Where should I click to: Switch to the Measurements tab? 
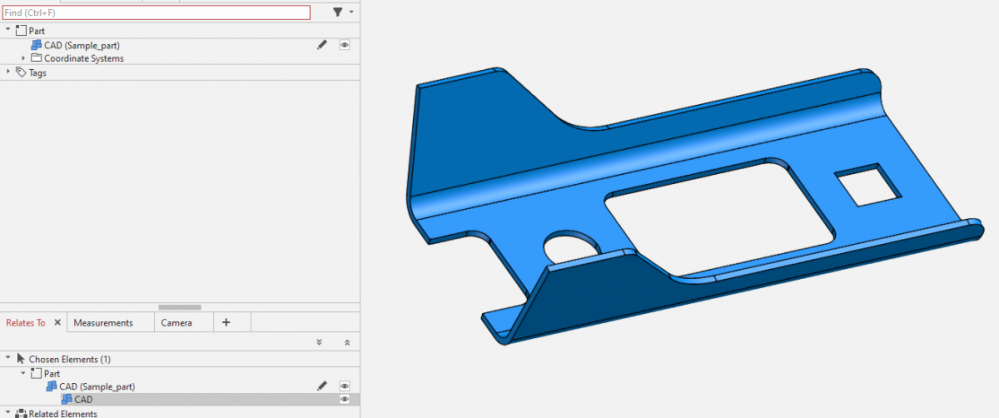pyautogui.click(x=103, y=323)
